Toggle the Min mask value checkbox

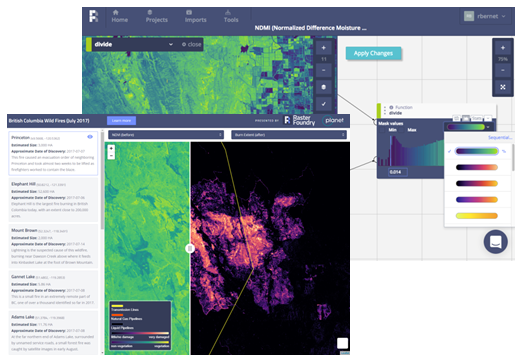(x=383, y=130)
